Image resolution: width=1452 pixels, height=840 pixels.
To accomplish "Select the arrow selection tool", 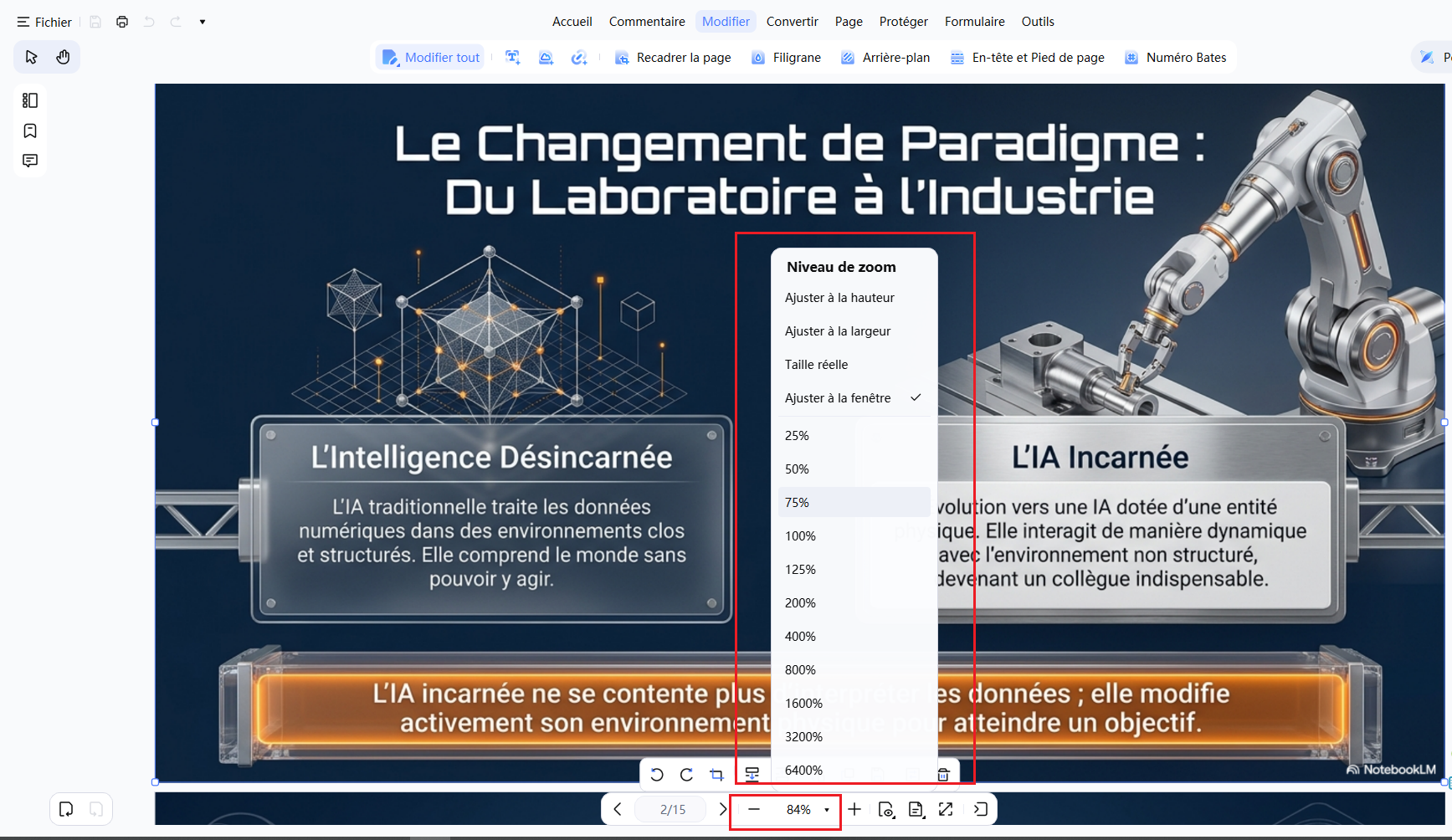I will pos(32,57).
